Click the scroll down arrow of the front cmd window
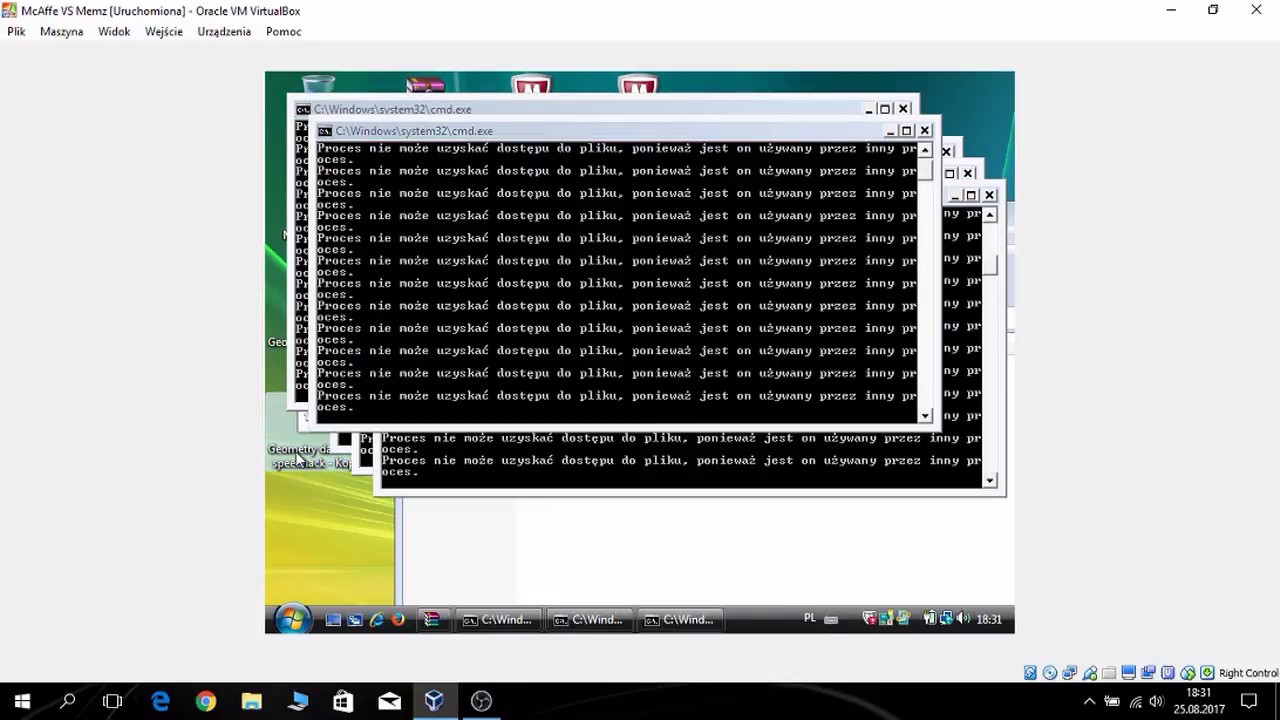Screen dimensions: 1280x720 pos(925,415)
